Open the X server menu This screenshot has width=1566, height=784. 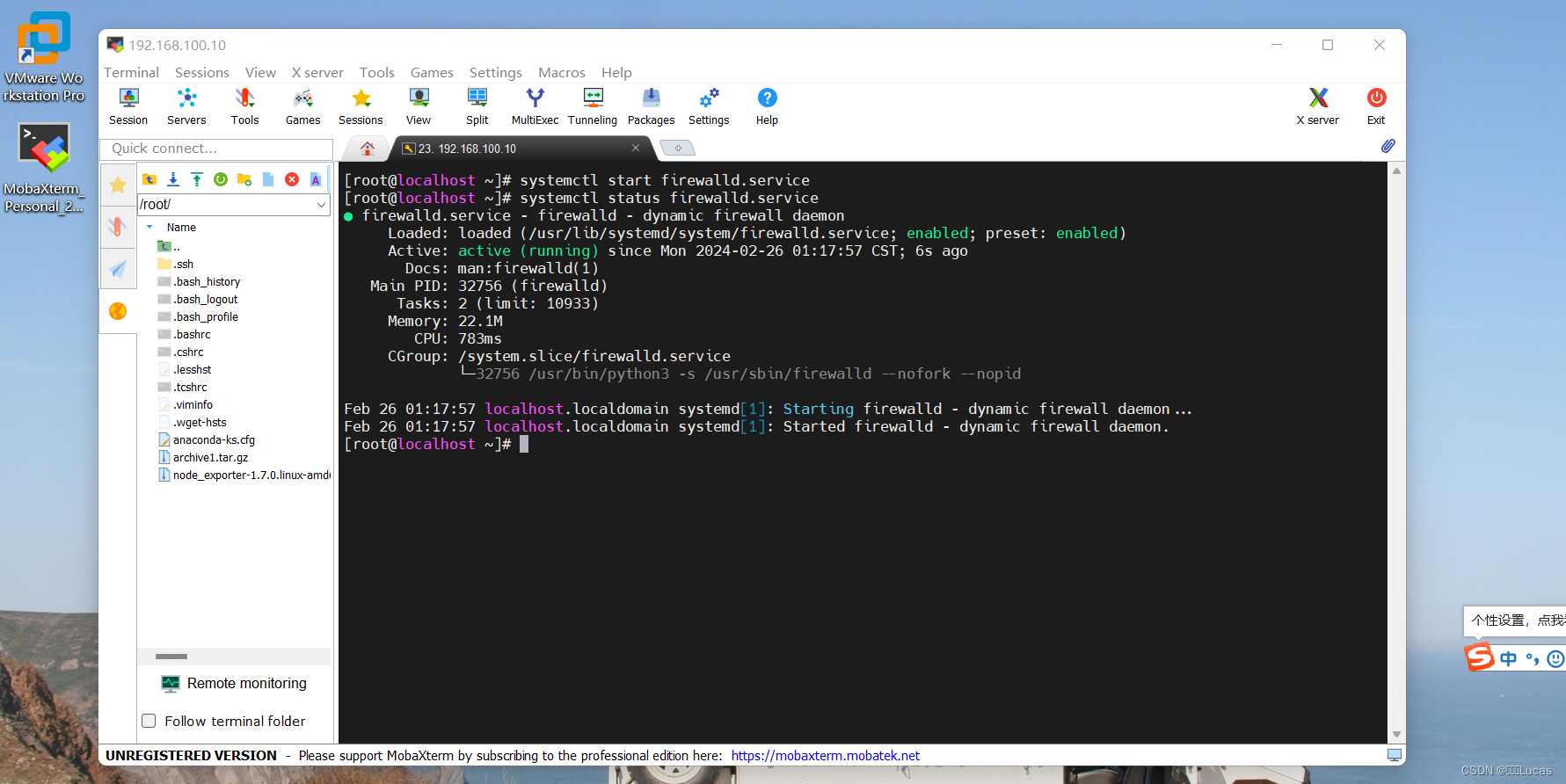pos(317,72)
